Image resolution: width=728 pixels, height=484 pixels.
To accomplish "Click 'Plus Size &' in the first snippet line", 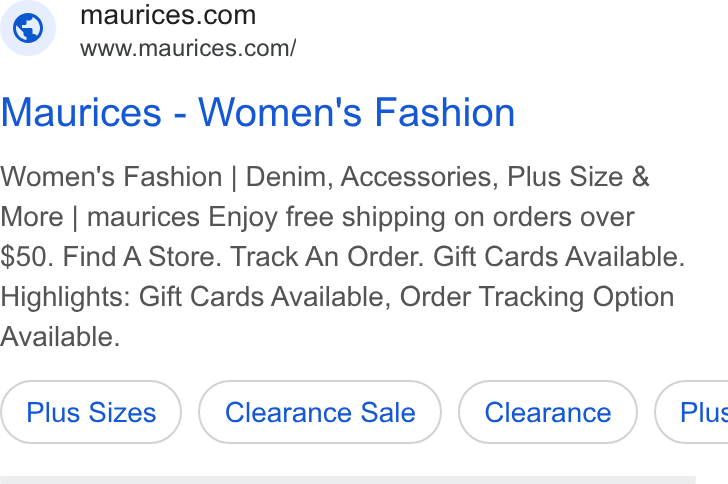I will coord(578,177).
